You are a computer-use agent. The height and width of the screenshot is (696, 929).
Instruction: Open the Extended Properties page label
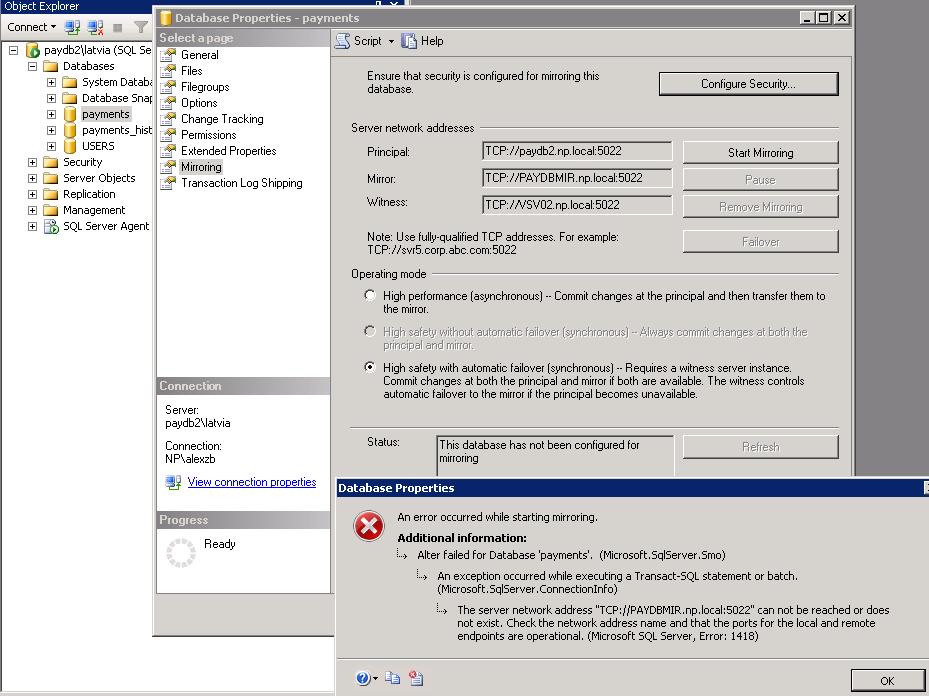[x=229, y=151]
